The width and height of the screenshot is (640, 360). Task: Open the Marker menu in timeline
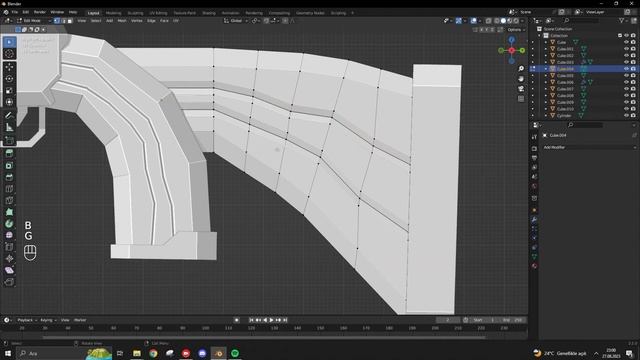point(80,320)
